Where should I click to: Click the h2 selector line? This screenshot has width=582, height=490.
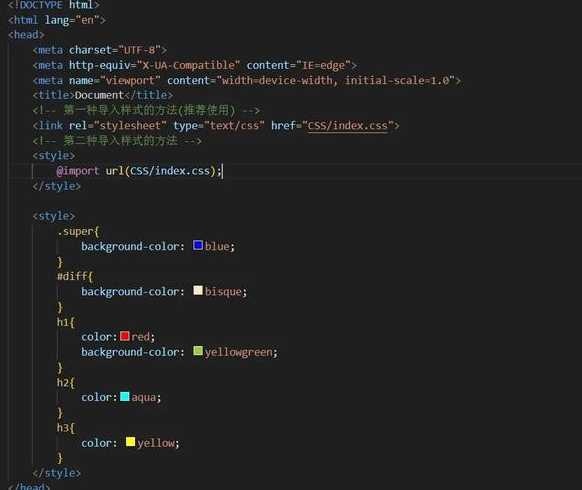pos(66,382)
